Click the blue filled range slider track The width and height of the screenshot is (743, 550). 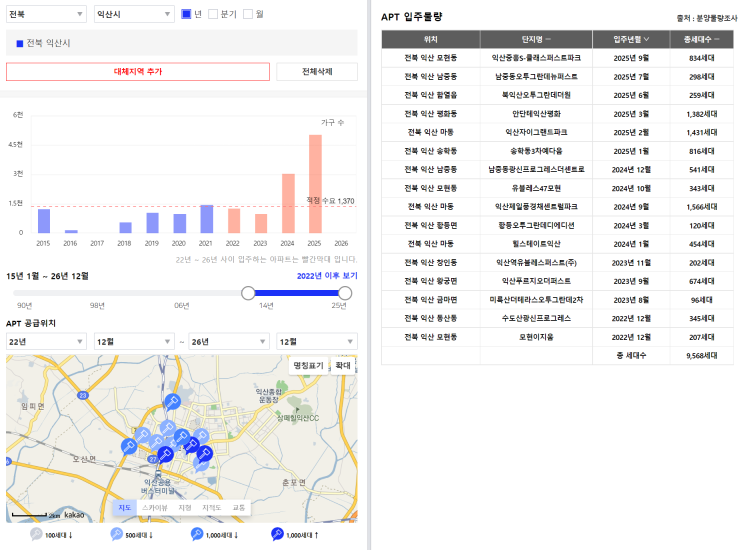tap(297, 293)
